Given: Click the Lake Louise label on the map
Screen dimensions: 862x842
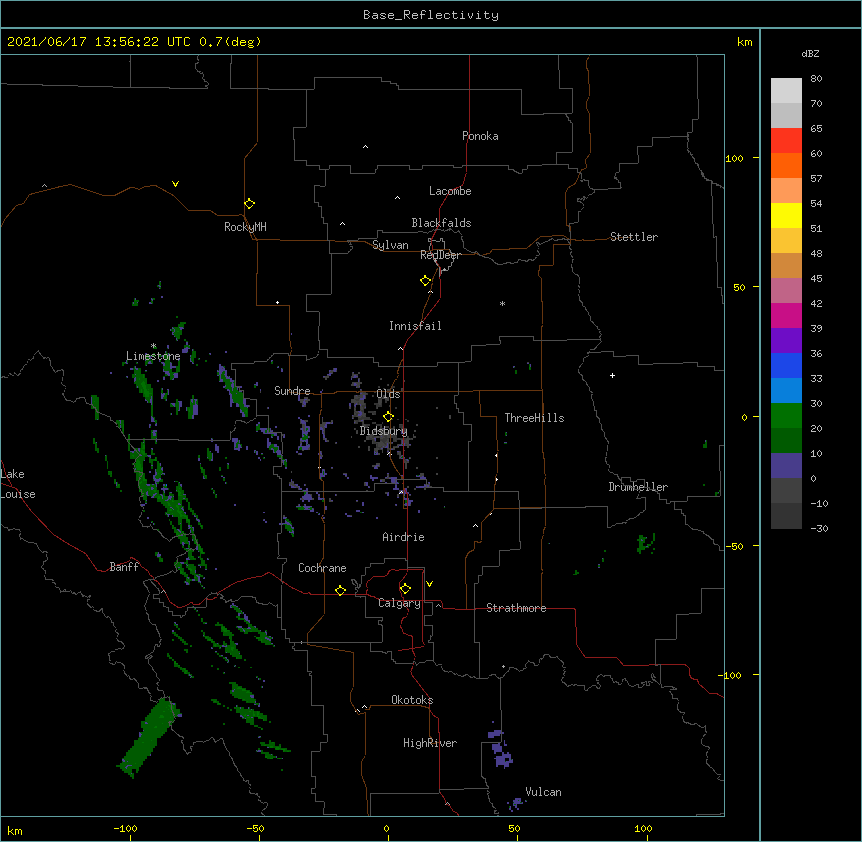Looking at the screenshot, I should [x=18, y=484].
